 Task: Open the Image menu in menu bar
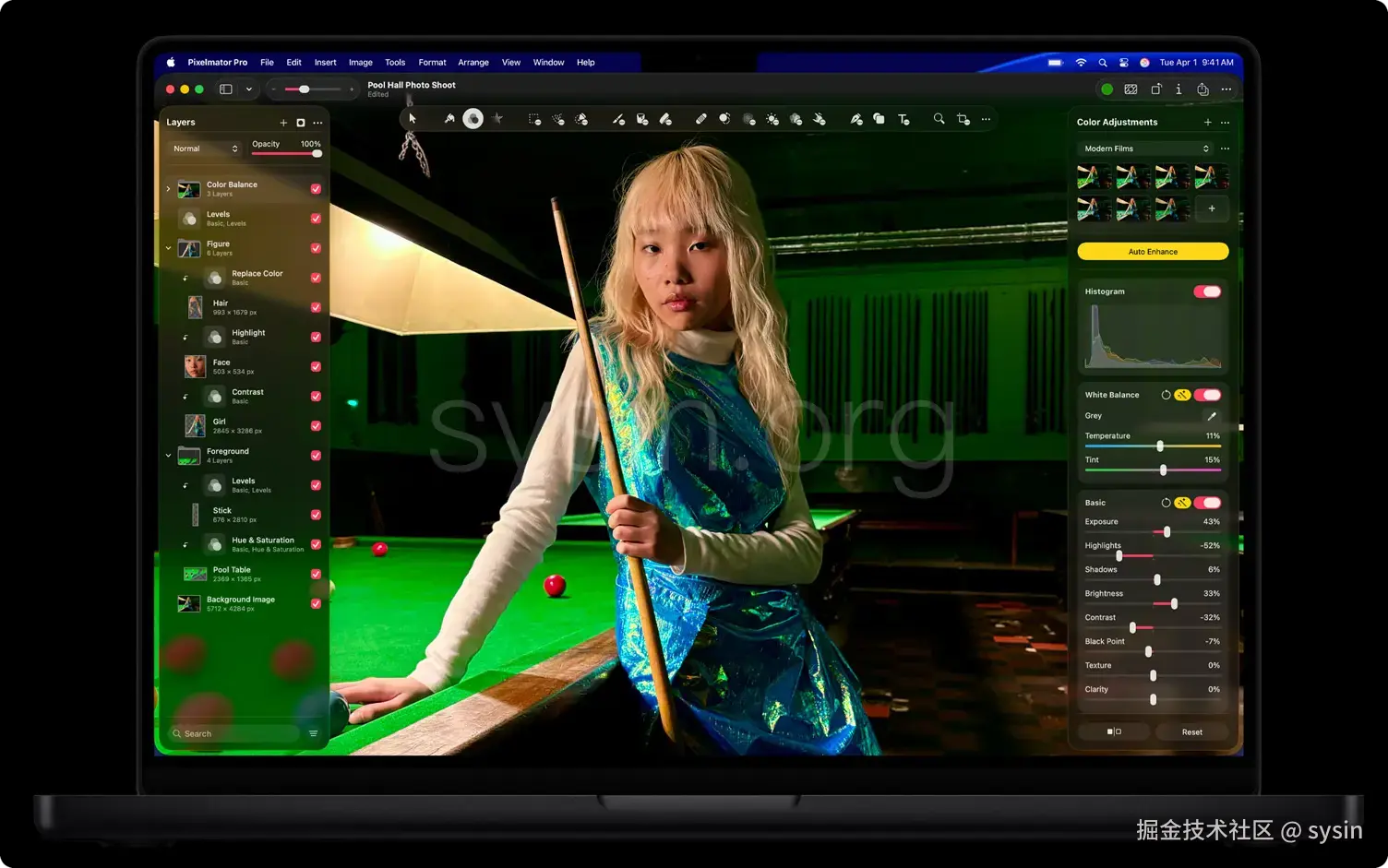click(360, 62)
